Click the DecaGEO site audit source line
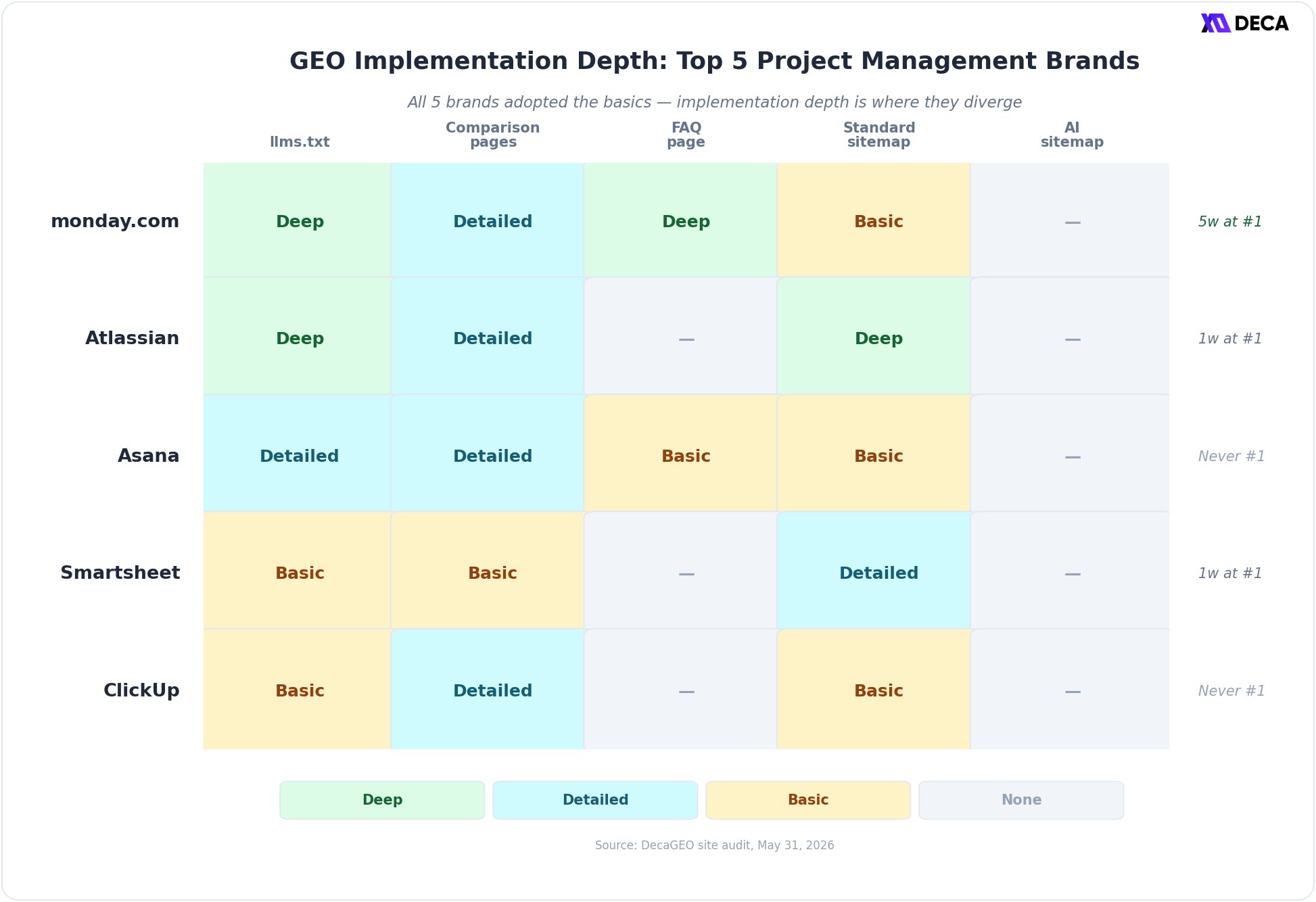 (714, 845)
